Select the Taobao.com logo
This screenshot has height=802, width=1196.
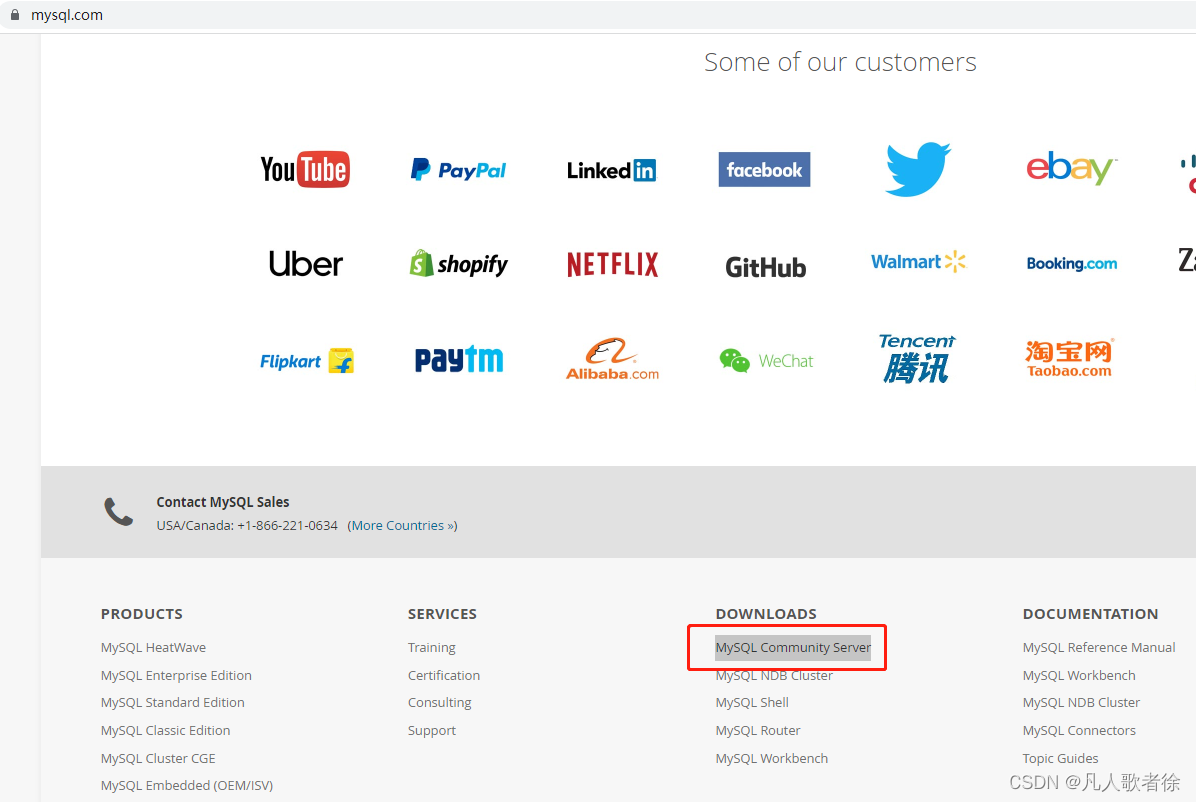(x=1069, y=359)
